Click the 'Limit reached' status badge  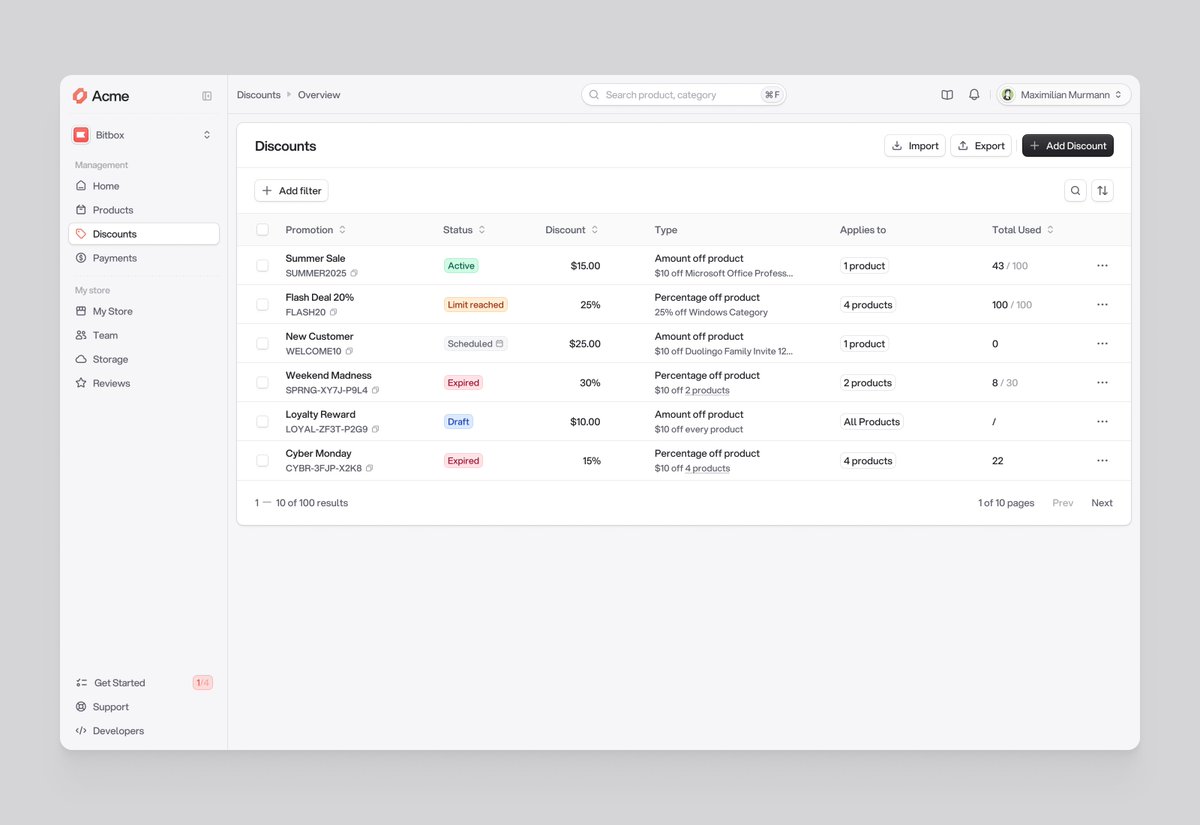point(476,305)
